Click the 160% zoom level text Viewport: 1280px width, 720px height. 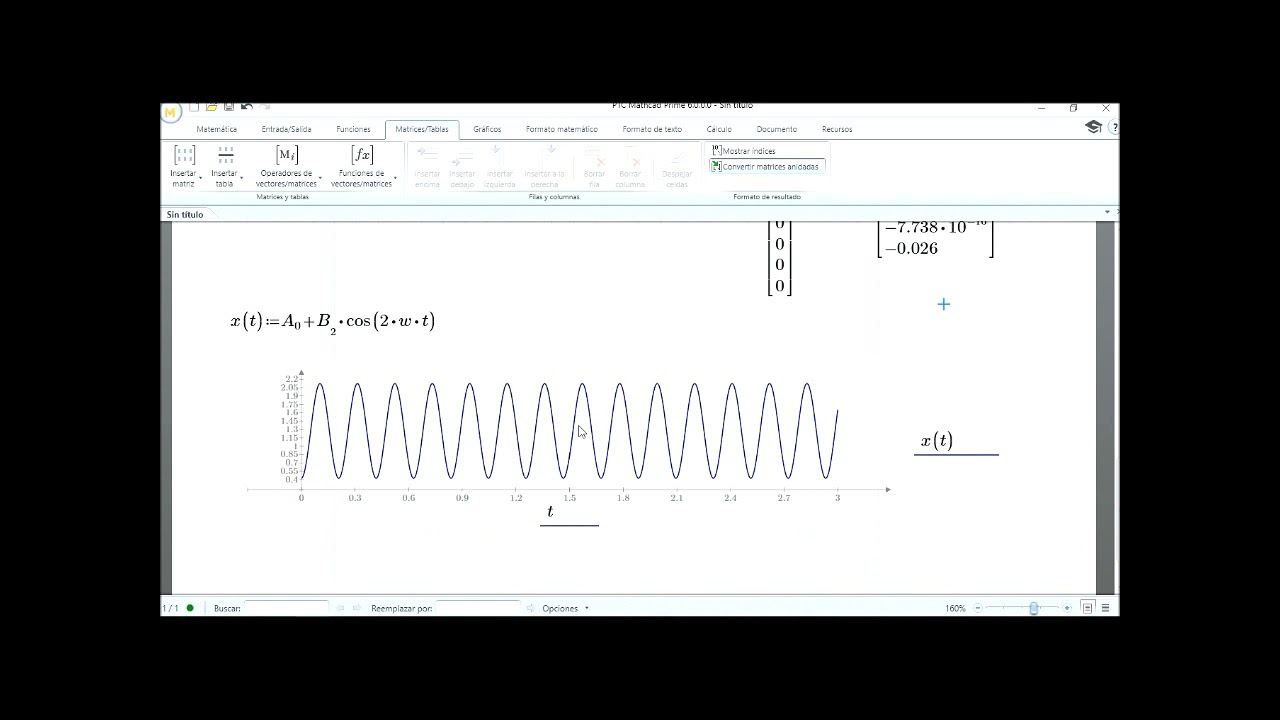pyautogui.click(x=955, y=608)
